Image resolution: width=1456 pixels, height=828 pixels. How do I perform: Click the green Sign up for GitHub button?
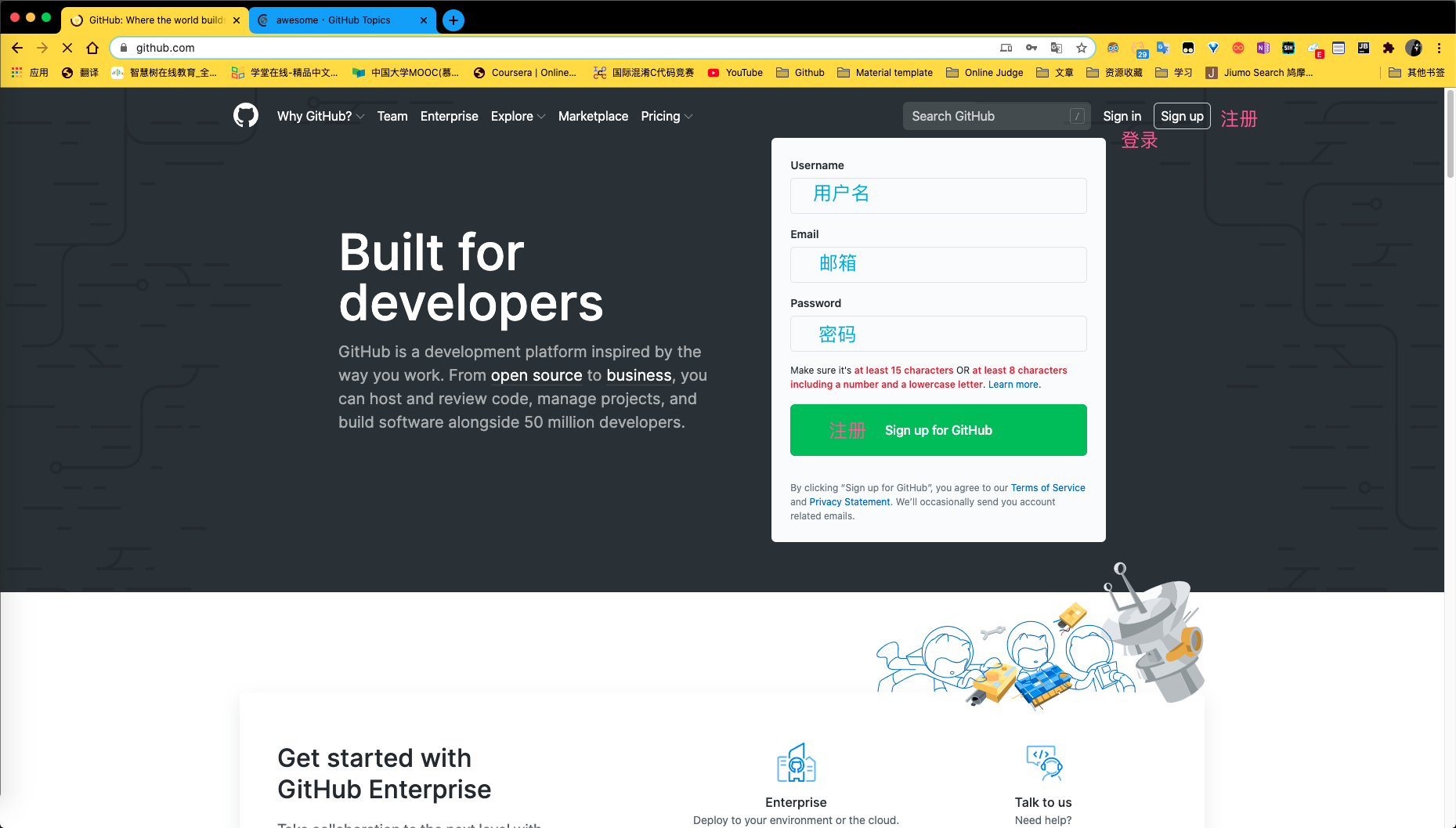click(938, 430)
